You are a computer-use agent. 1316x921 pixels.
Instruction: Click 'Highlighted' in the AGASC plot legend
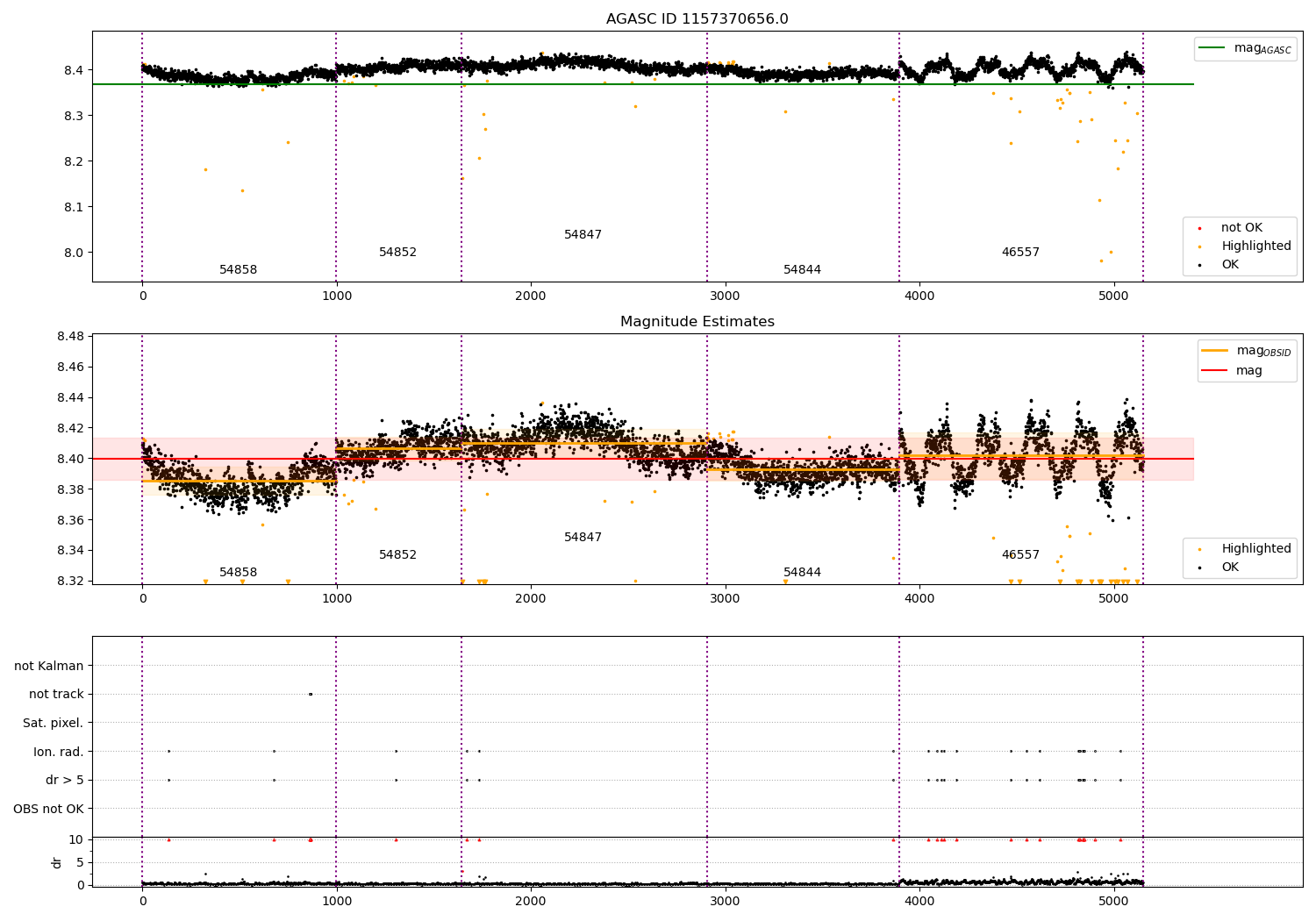pyautogui.click(x=1255, y=246)
